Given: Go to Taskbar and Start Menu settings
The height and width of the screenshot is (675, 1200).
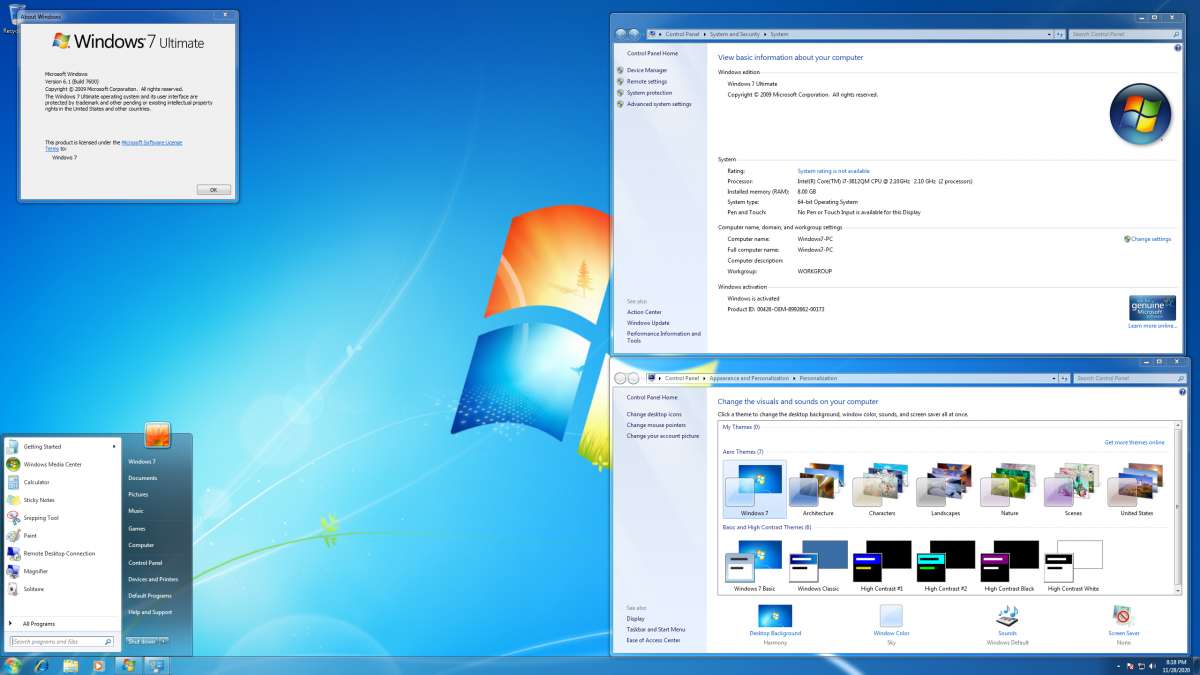Looking at the screenshot, I should [x=656, y=629].
